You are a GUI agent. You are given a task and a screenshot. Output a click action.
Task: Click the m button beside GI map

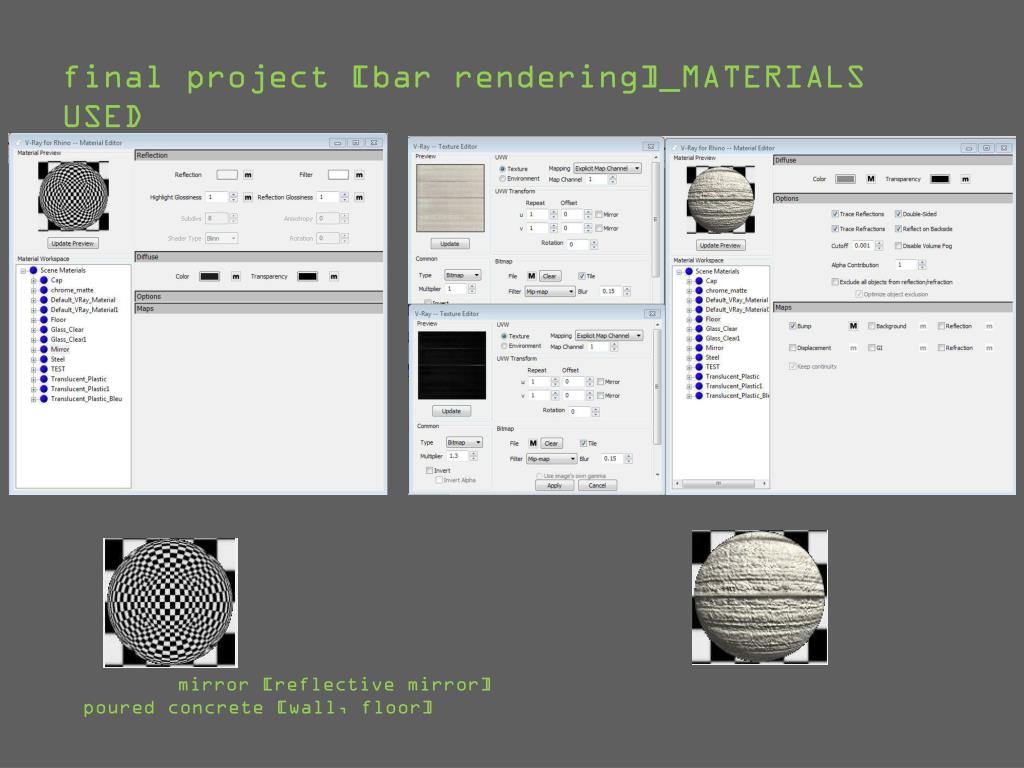point(923,348)
